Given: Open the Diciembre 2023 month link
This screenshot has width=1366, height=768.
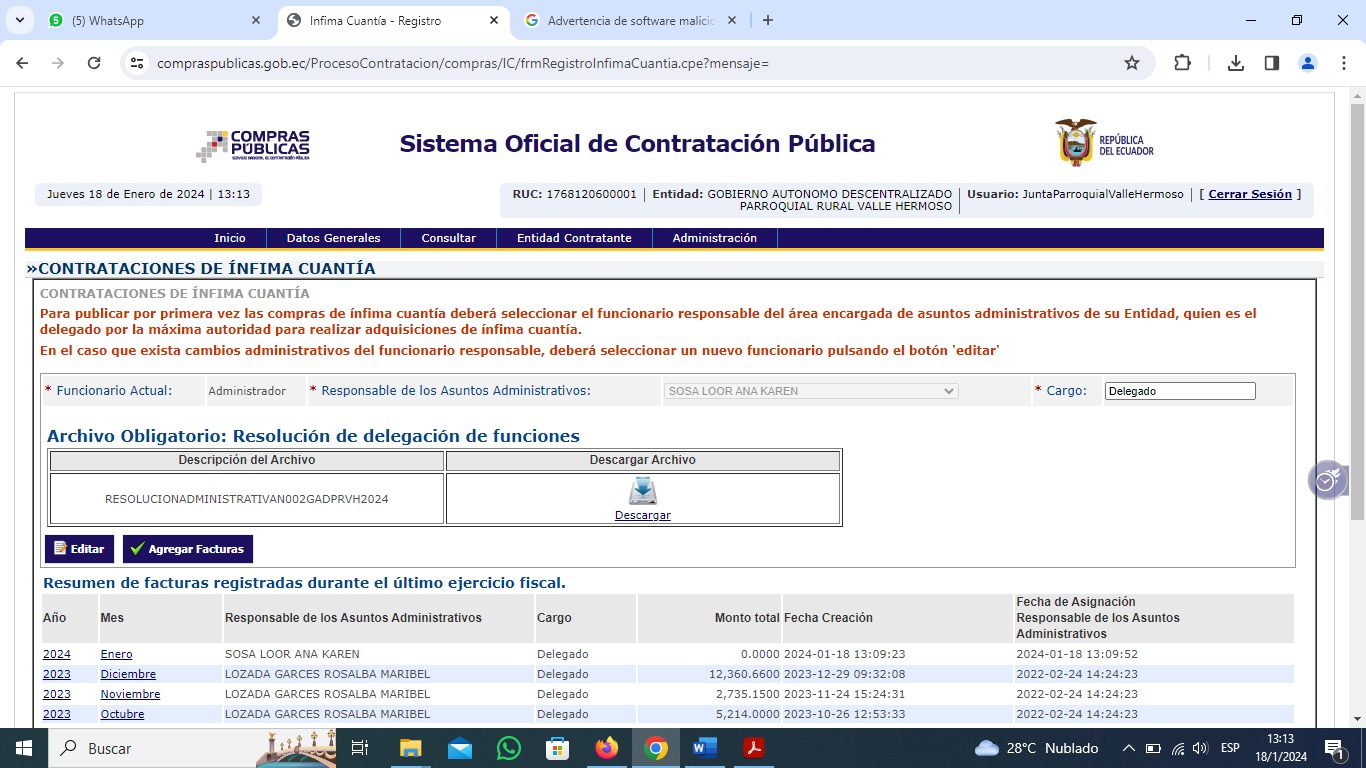Looking at the screenshot, I should pos(128,674).
